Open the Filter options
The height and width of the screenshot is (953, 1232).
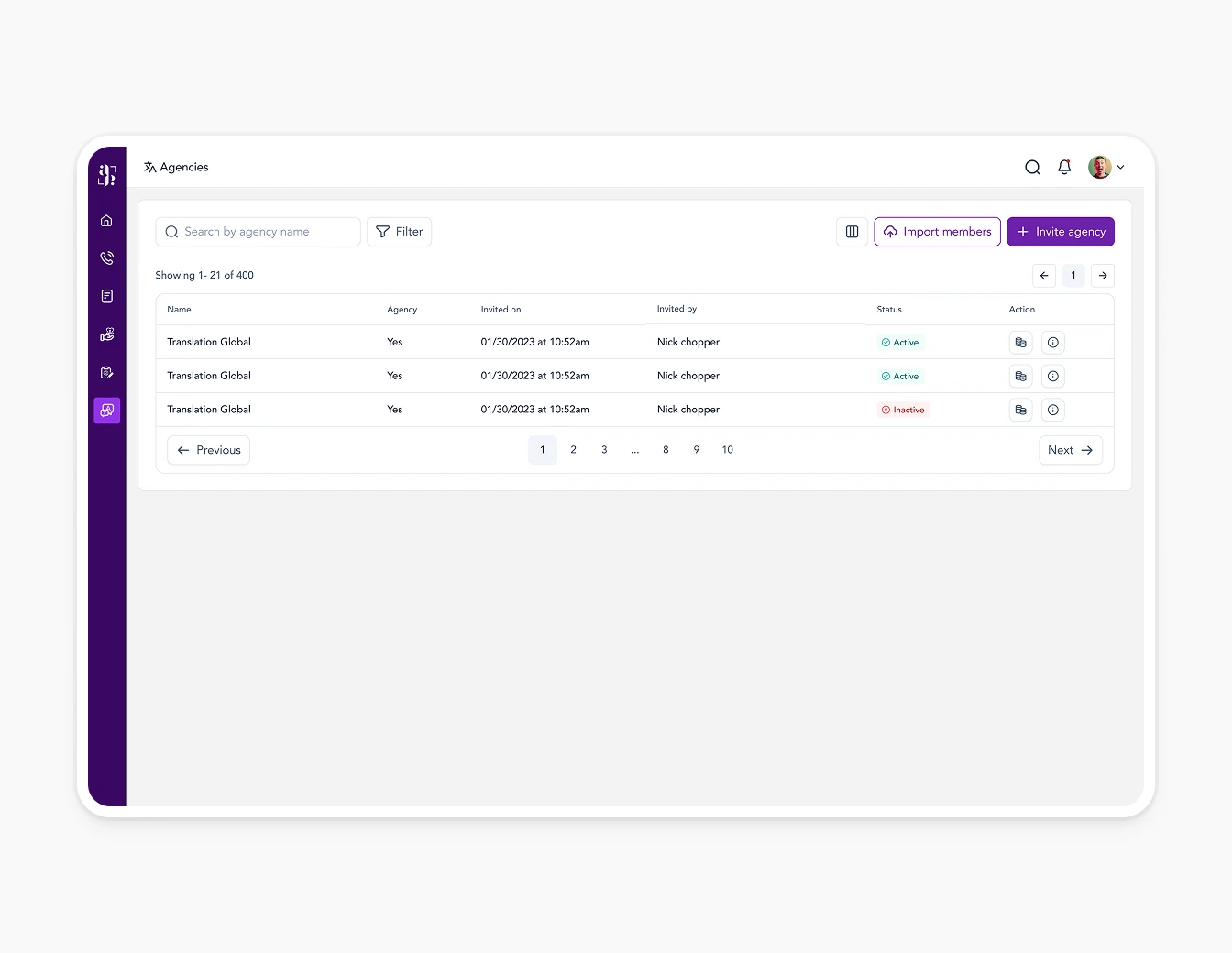tap(399, 232)
